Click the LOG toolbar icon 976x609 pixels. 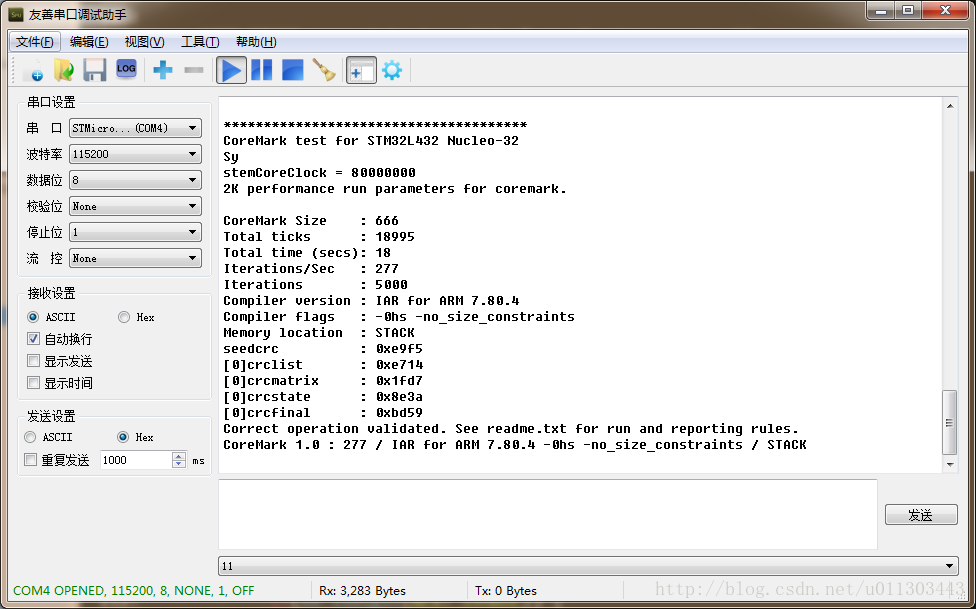click(126, 69)
